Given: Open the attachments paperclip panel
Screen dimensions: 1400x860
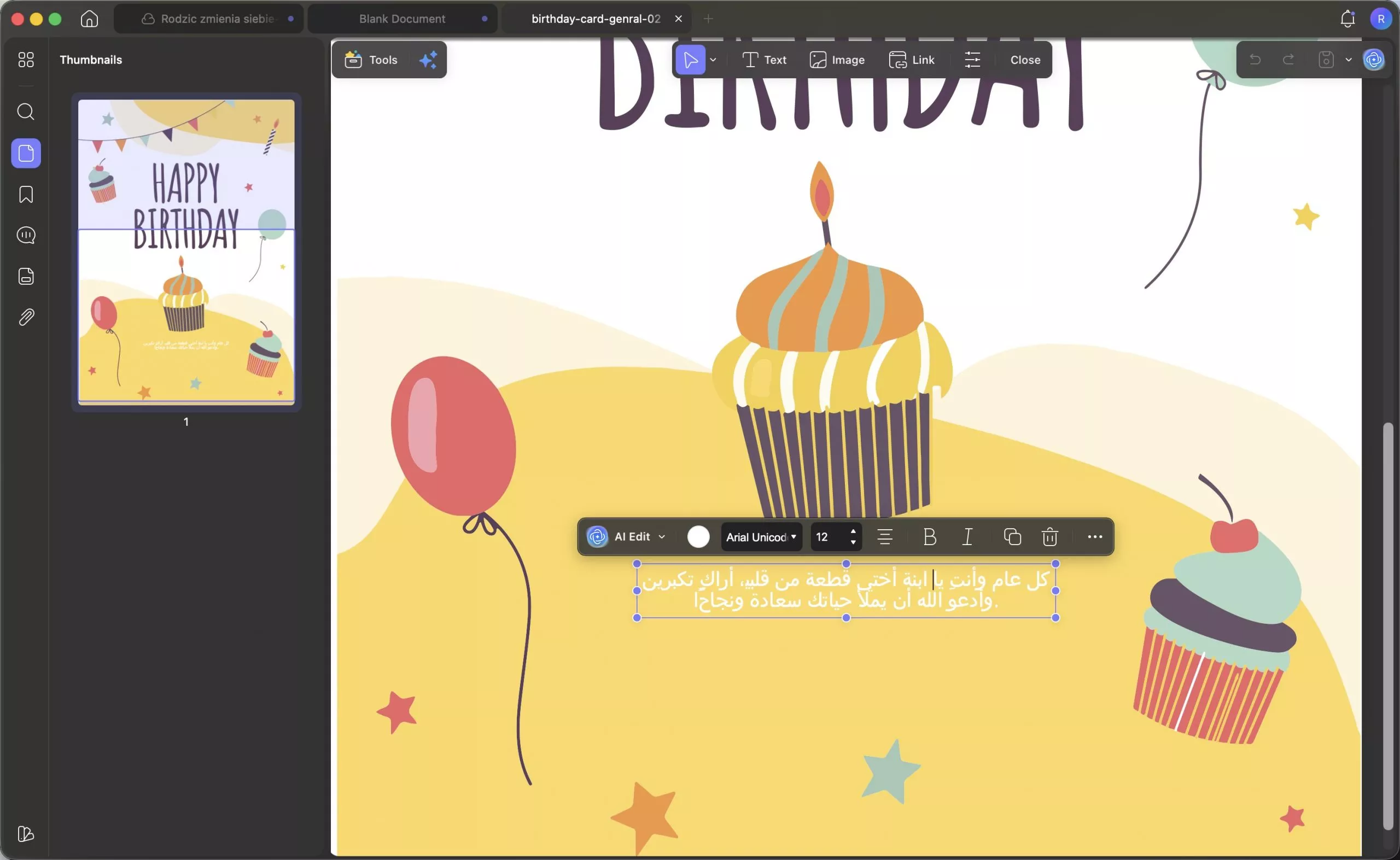Looking at the screenshot, I should (x=26, y=317).
